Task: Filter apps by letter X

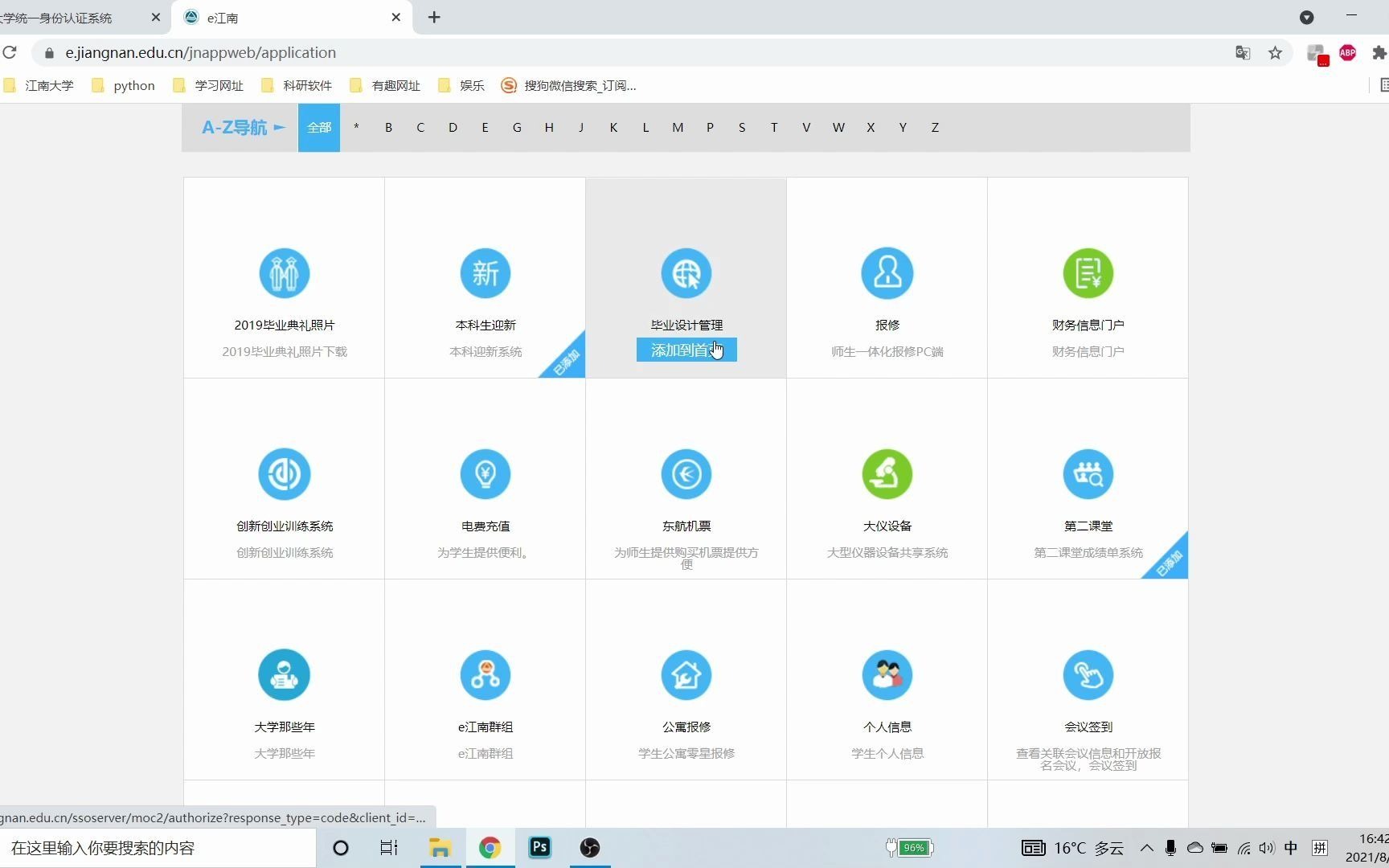Action: 871,128
